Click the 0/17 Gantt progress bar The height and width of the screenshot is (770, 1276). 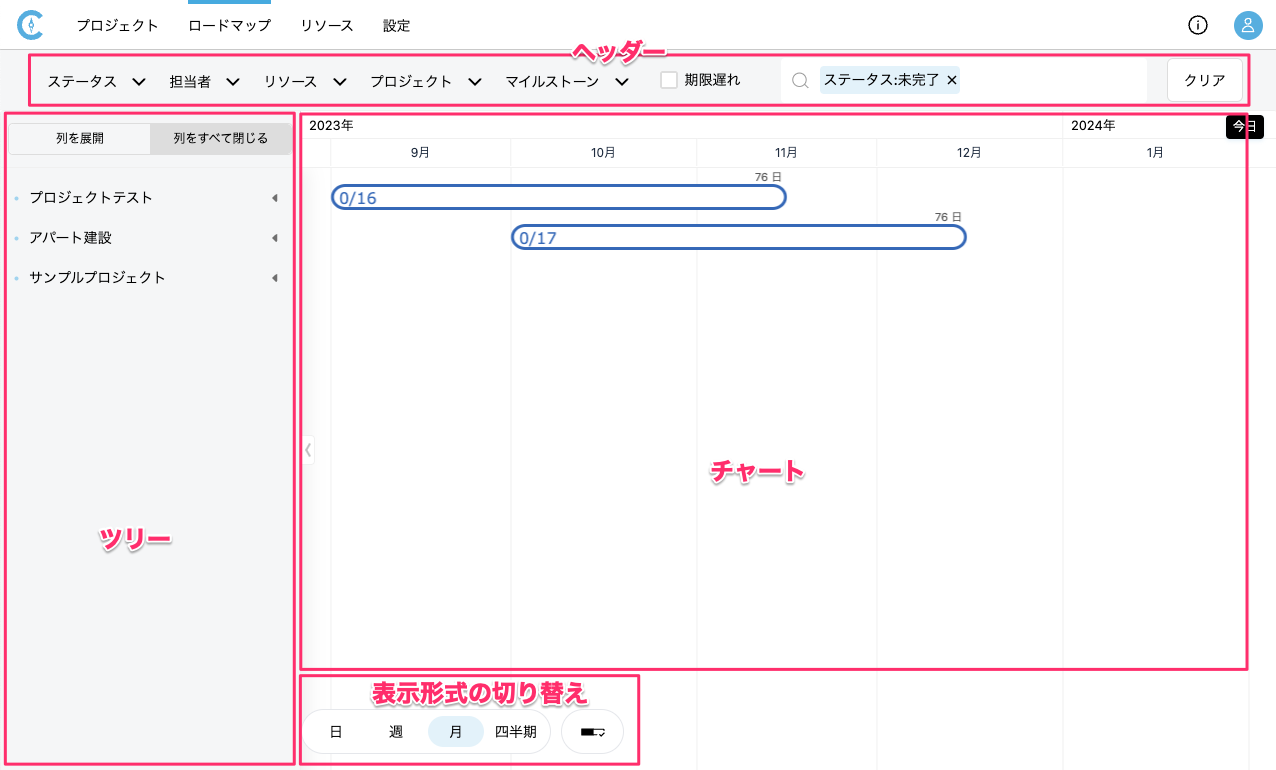738,238
